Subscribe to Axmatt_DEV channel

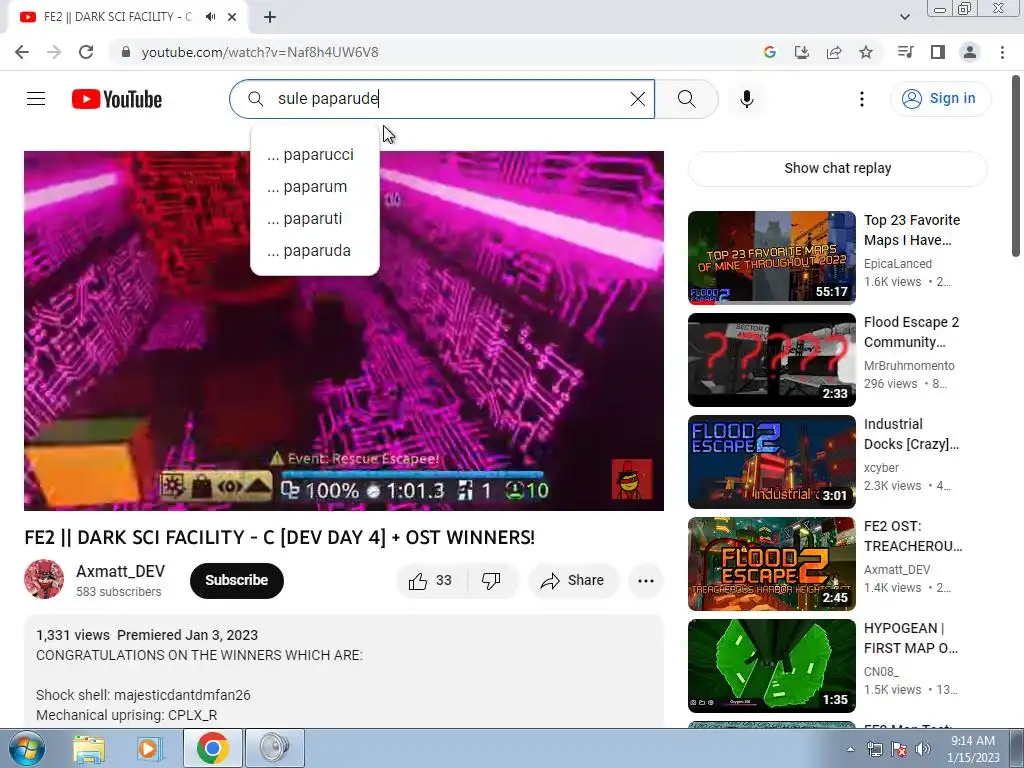tap(236, 581)
